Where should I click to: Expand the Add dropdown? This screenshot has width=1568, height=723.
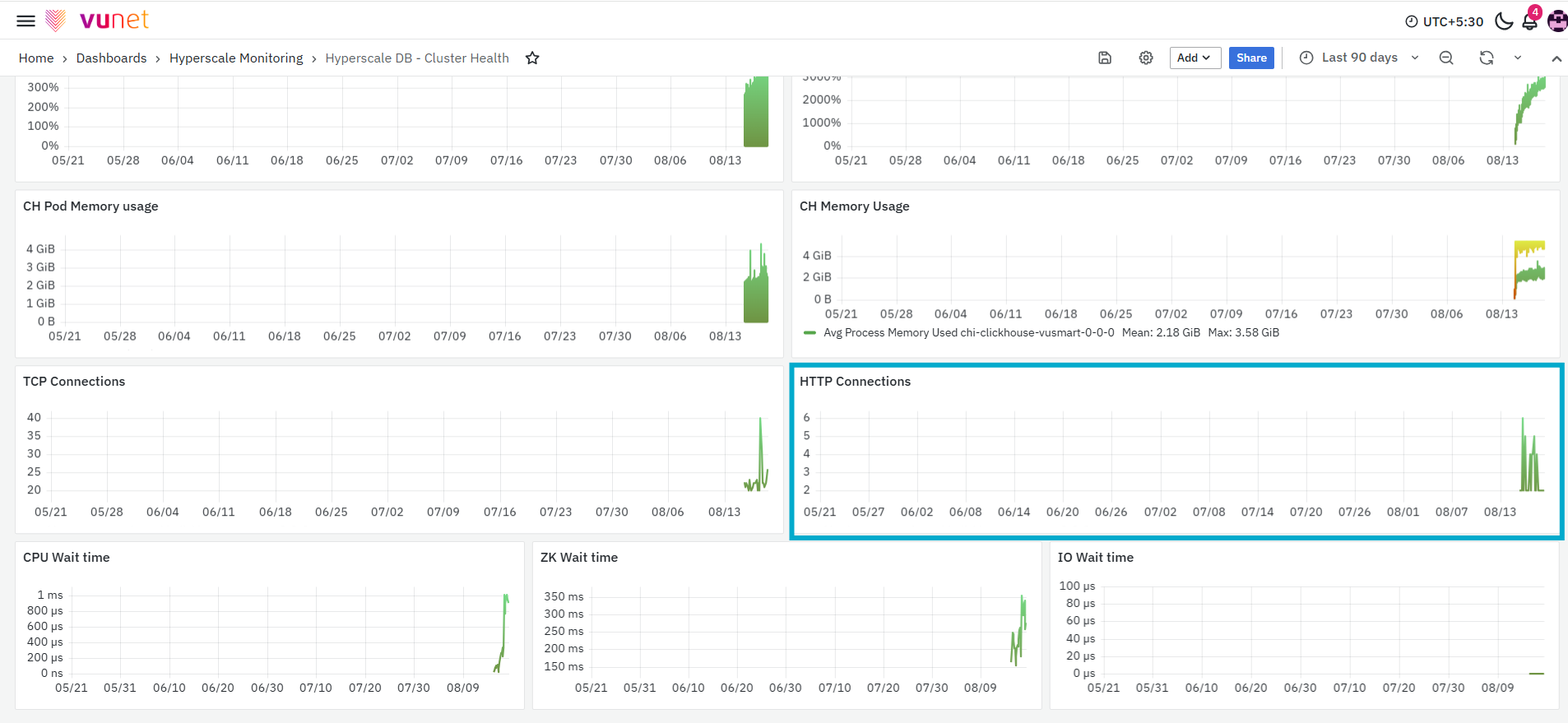[1195, 58]
